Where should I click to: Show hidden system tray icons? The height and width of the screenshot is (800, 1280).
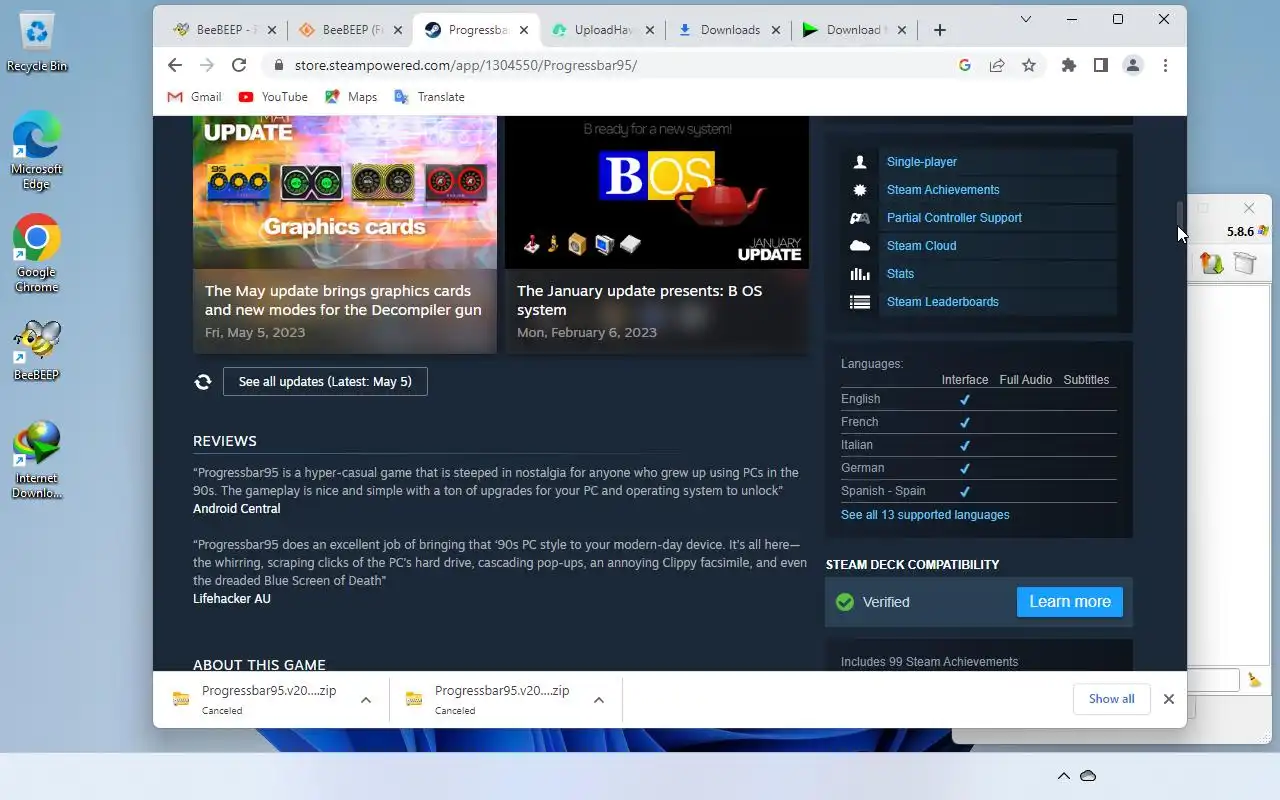point(1063,776)
